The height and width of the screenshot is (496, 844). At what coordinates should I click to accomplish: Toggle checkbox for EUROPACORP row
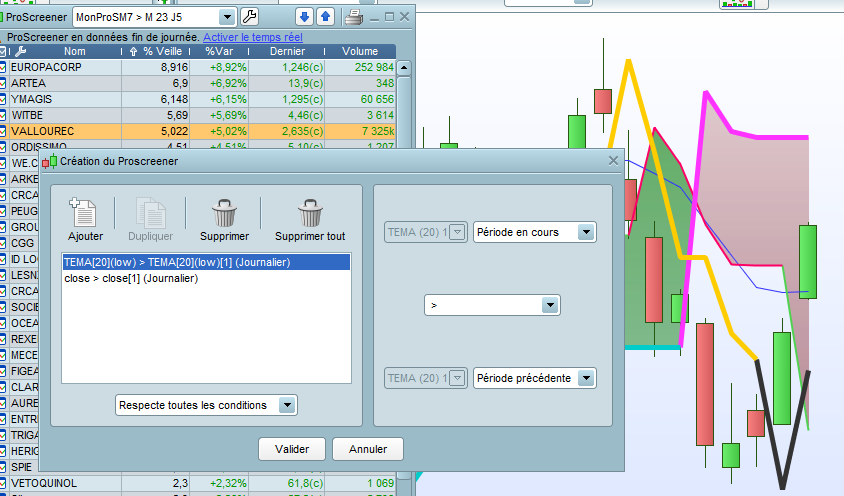pyautogui.click(x=2, y=67)
